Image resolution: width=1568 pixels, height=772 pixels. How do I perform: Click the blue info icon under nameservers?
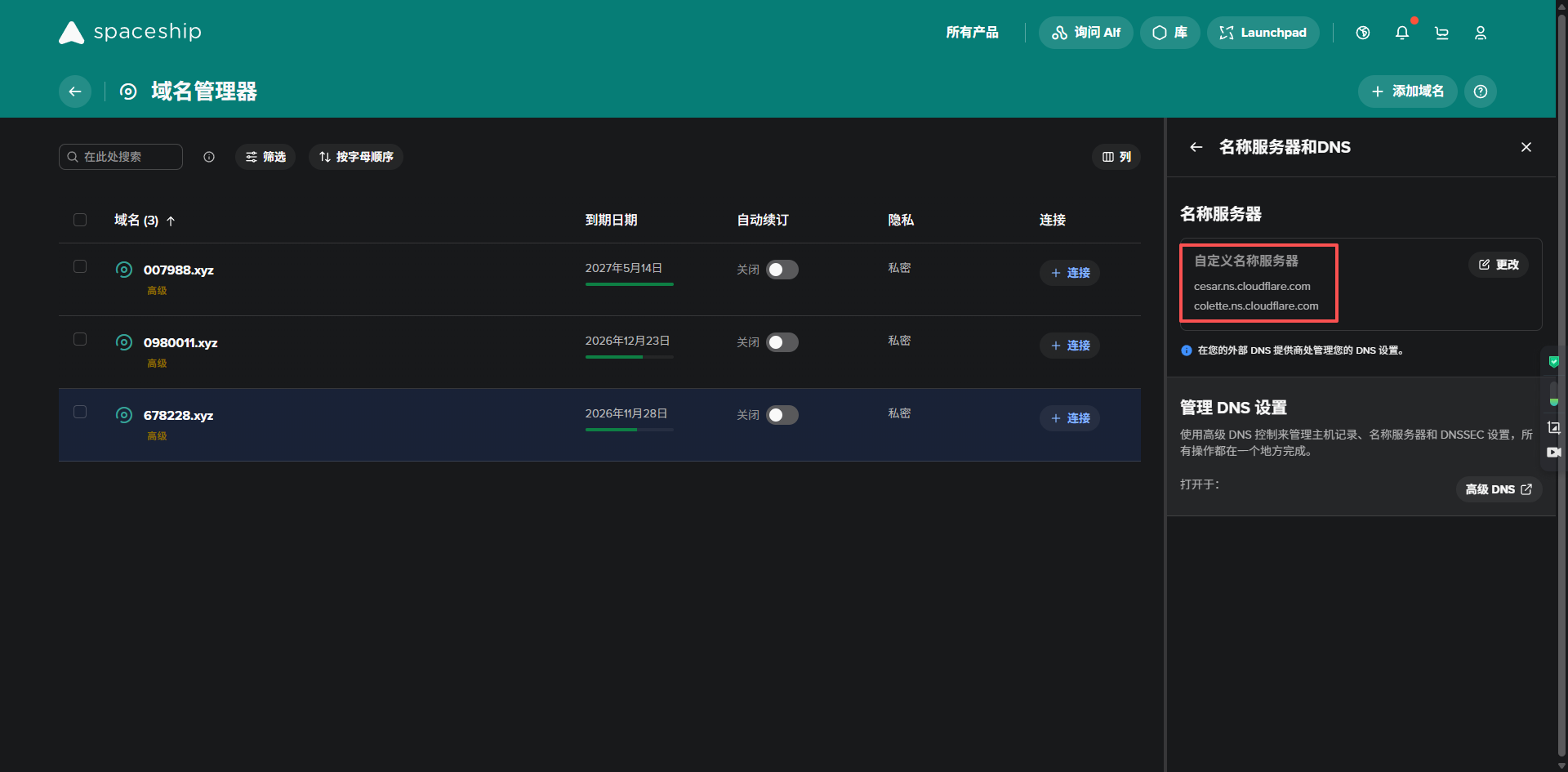[1187, 350]
